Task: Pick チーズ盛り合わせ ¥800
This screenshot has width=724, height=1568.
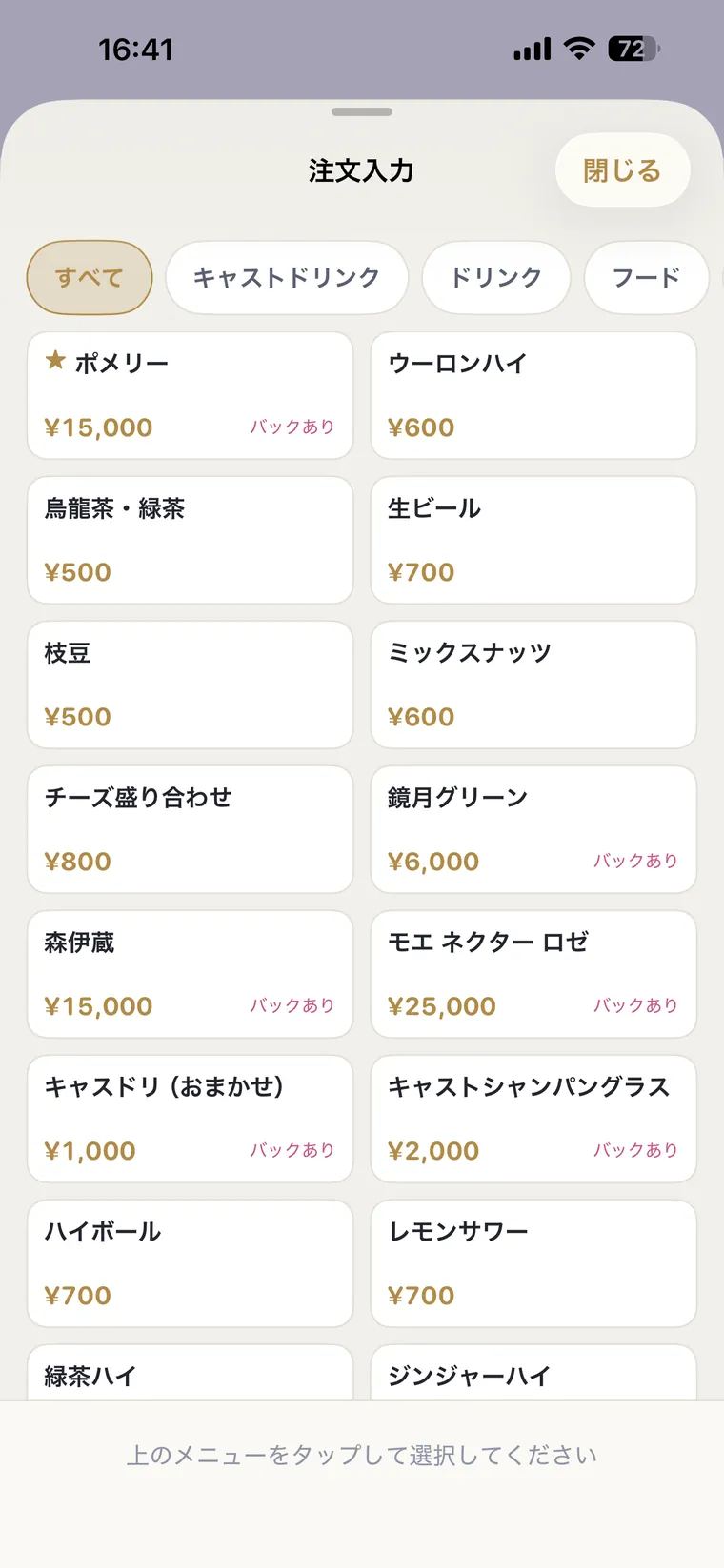Action: click(x=191, y=829)
